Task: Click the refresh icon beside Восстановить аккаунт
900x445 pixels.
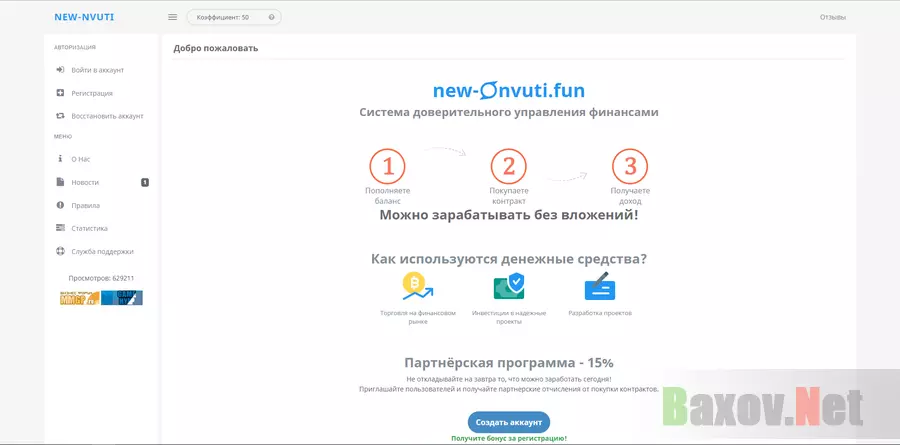Action: click(x=60, y=116)
